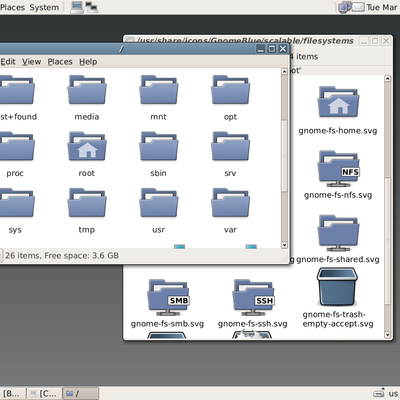
Task: Select gnome-fs-trash-empty-accept.svg icon
Action: point(337,287)
